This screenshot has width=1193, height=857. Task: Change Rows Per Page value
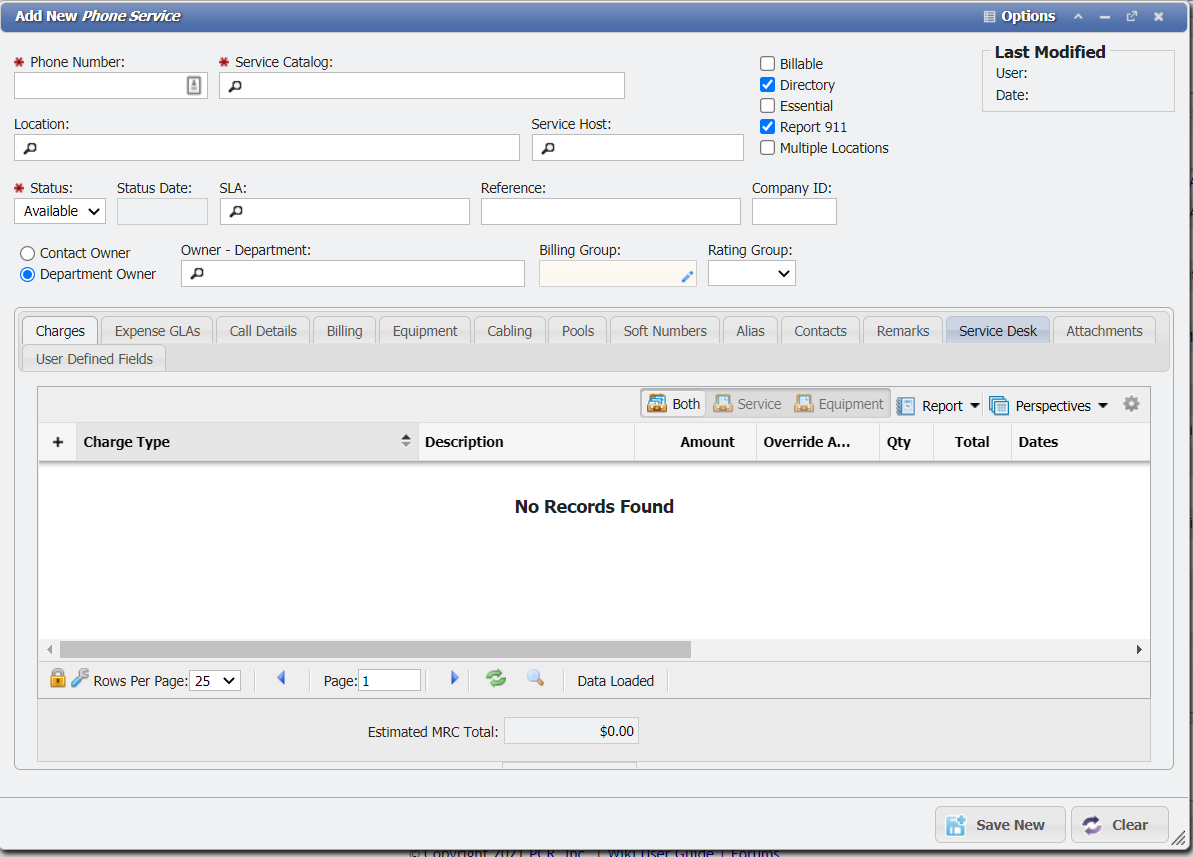click(x=214, y=680)
